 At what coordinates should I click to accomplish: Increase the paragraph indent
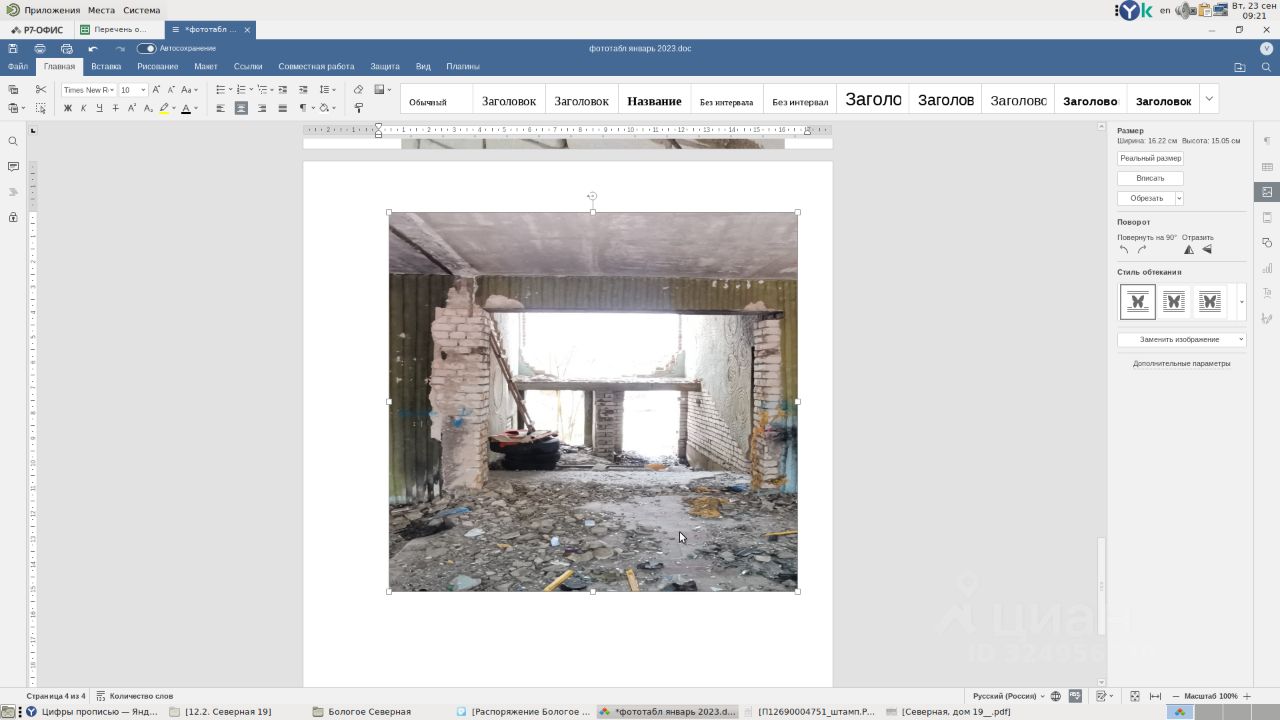[303, 90]
